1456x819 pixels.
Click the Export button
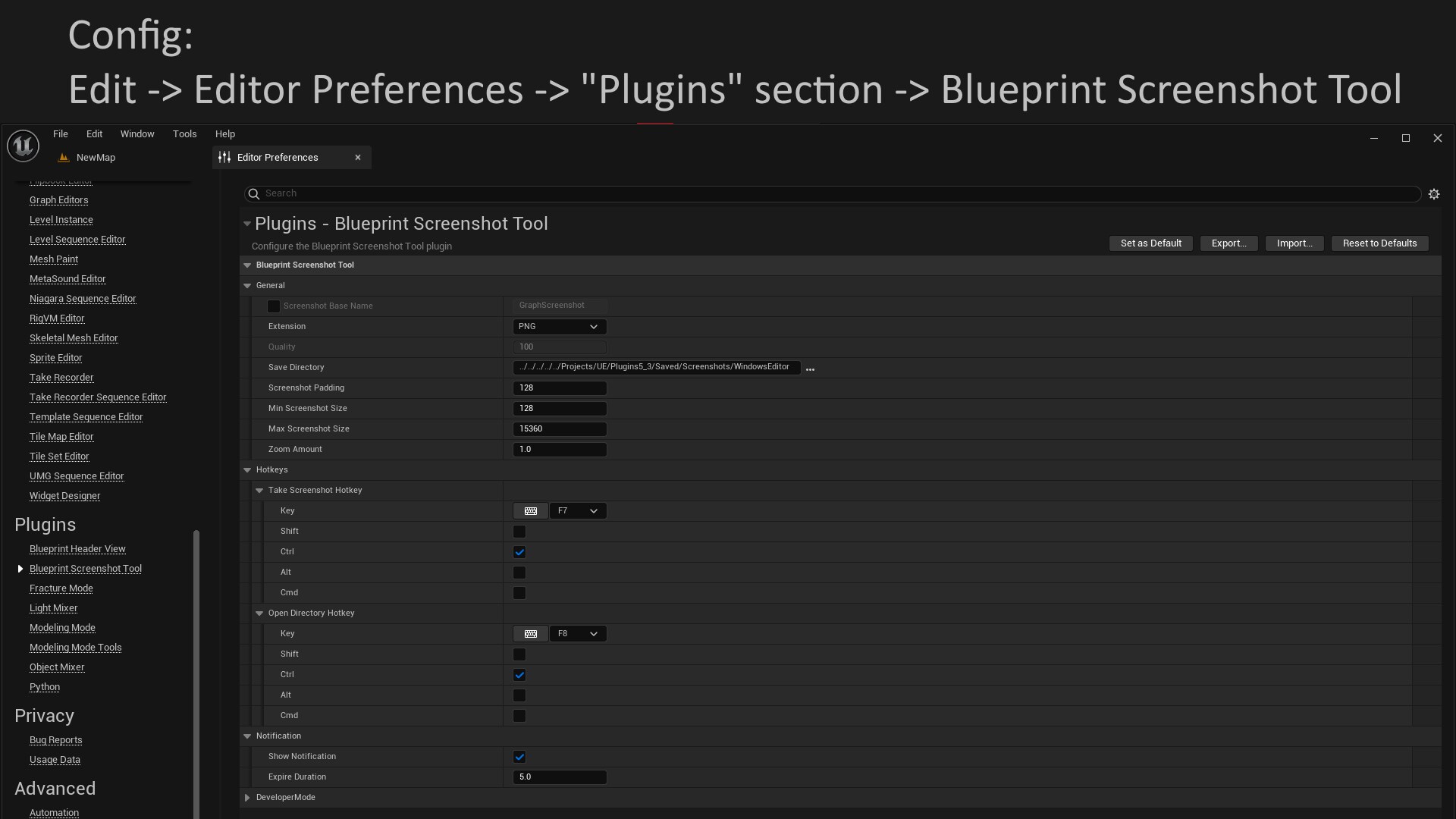point(1228,243)
